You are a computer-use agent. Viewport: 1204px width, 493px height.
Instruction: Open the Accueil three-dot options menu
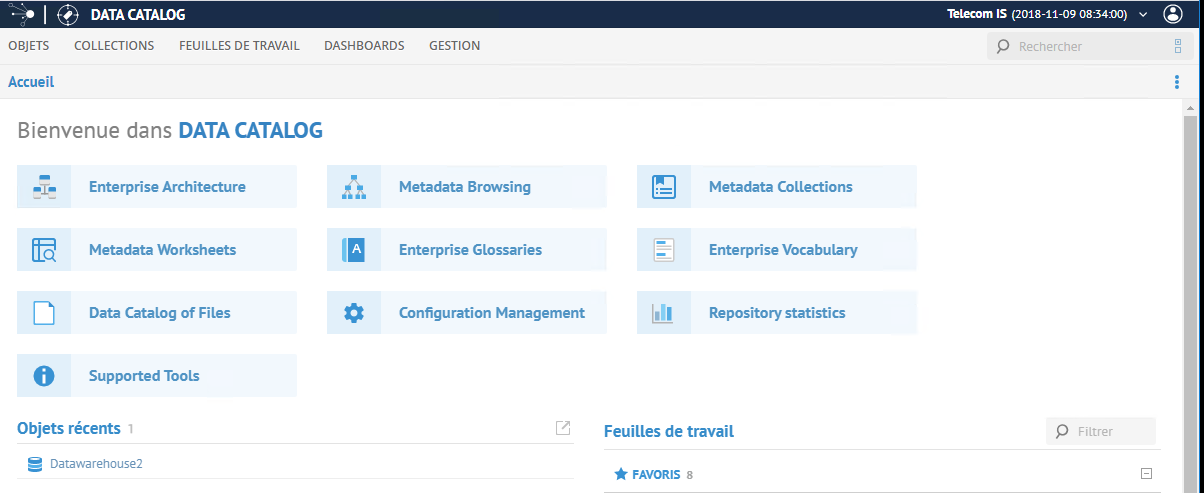pyautogui.click(x=1177, y=82)
